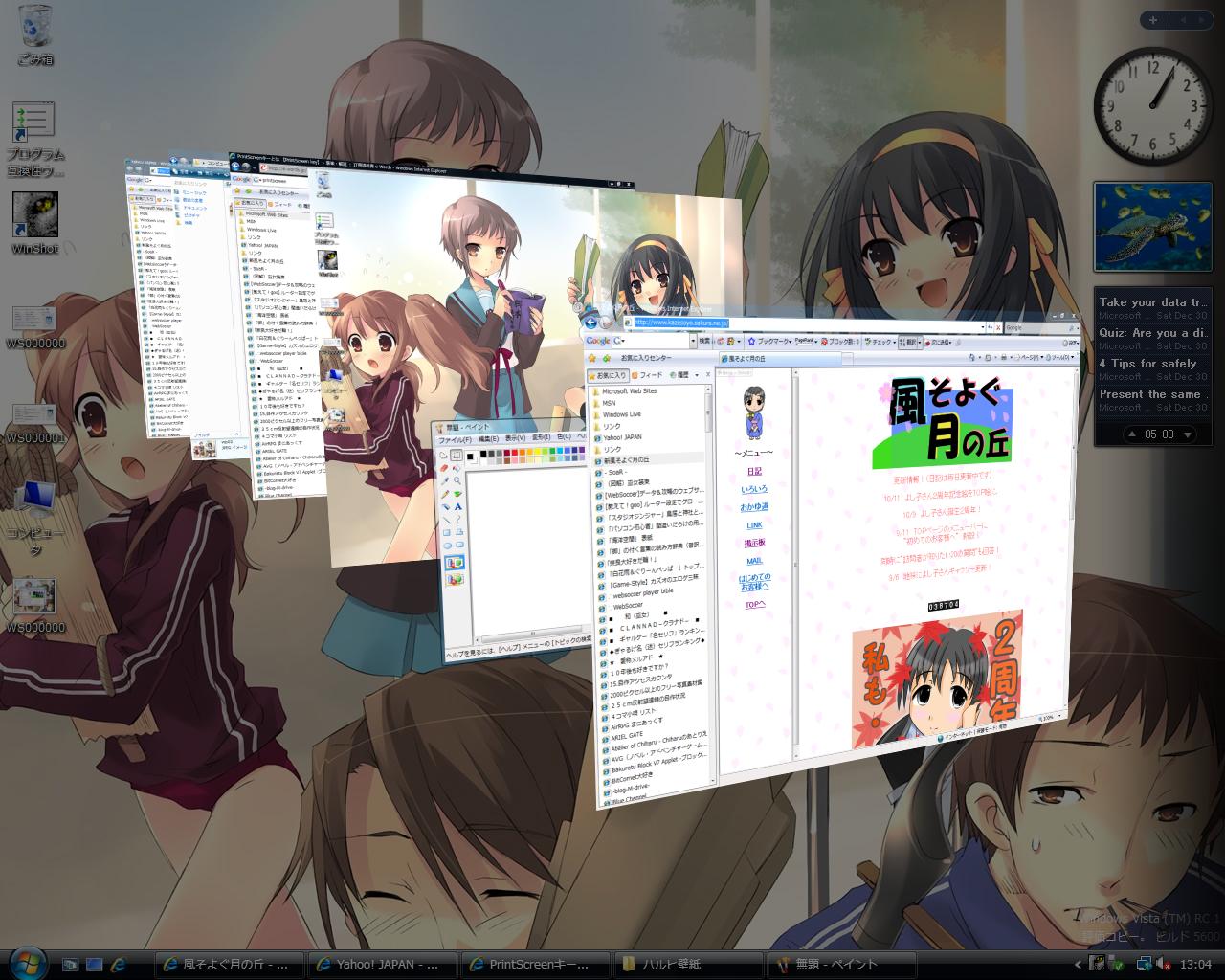Expand the Google toolbar search box dropdown

point(693,342)
